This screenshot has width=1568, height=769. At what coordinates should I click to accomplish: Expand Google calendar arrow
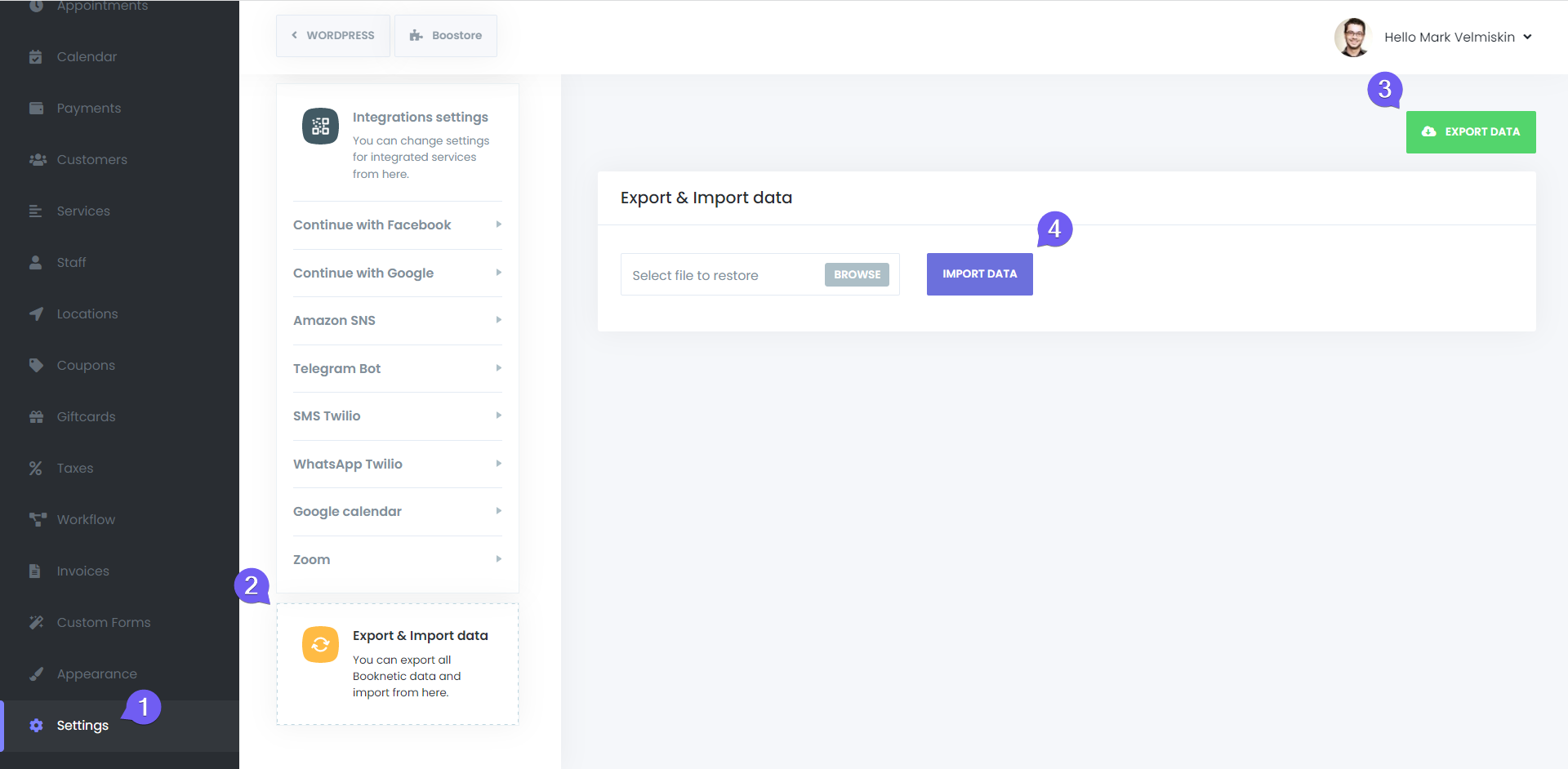(498, 511)
